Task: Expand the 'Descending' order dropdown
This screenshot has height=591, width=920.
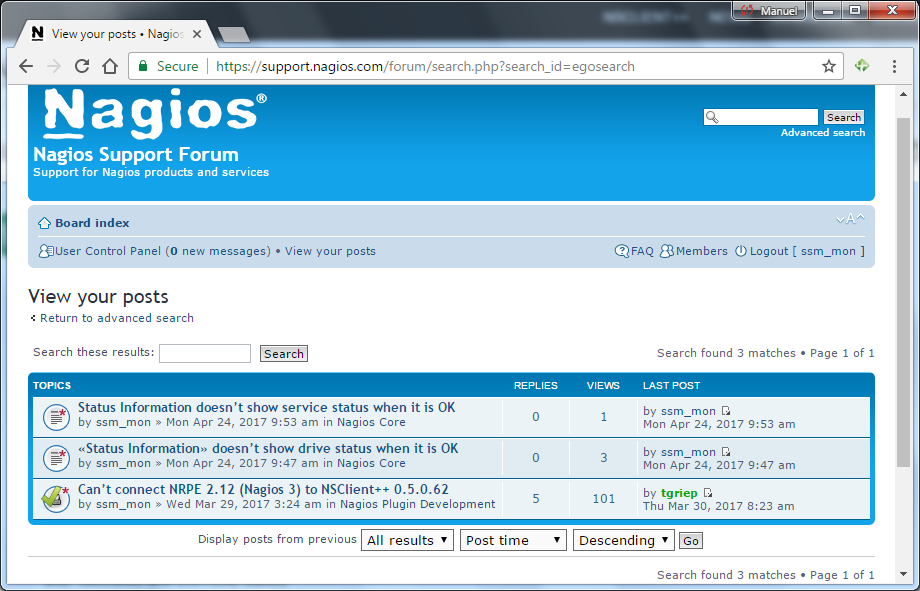Action: click(x=623, y=540)
